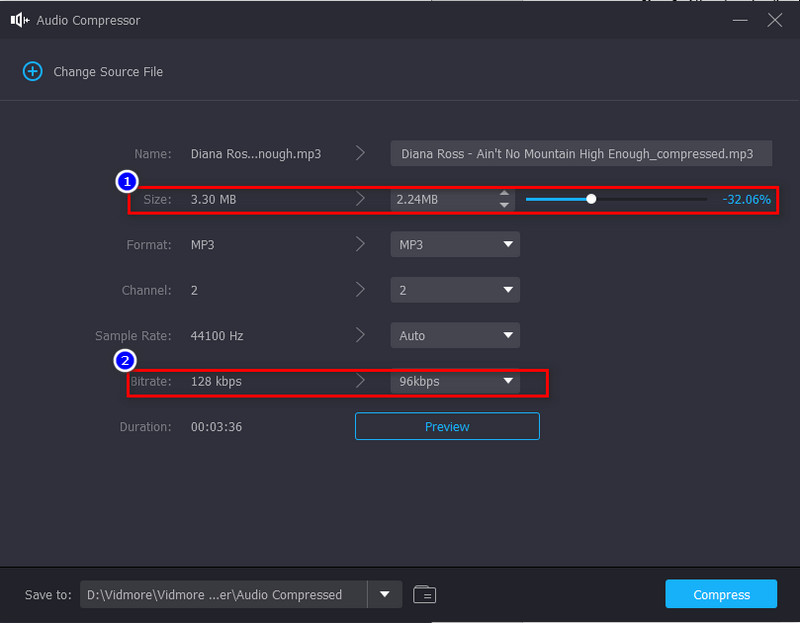The height and width of the screenshot is (623, 800).
Task: Click the arrow icon next to original Name
Action: [360, 153]
